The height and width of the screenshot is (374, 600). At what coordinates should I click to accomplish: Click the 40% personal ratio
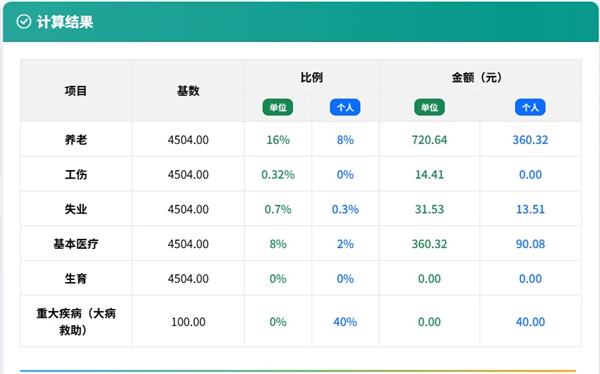pos(345,322)
